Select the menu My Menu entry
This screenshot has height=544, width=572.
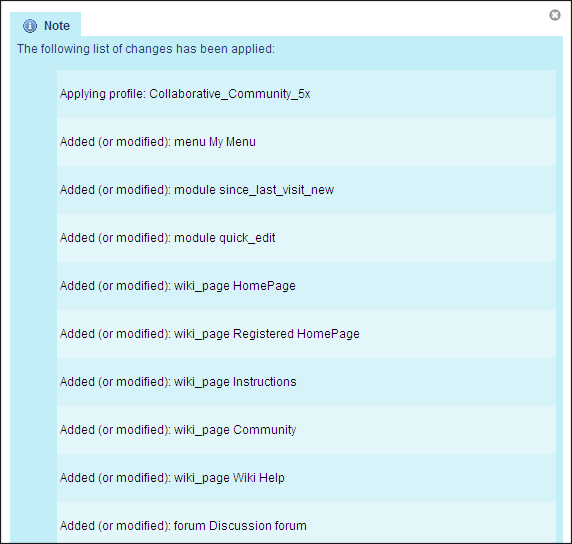click(x=306, y=142)
